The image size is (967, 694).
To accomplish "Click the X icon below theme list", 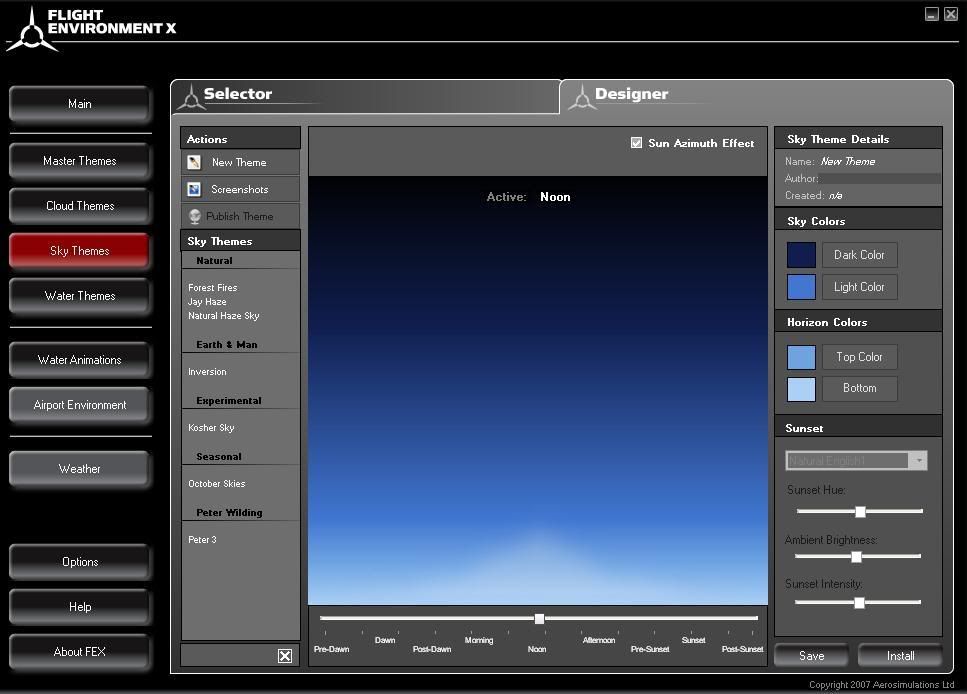I will click(285, 656).
